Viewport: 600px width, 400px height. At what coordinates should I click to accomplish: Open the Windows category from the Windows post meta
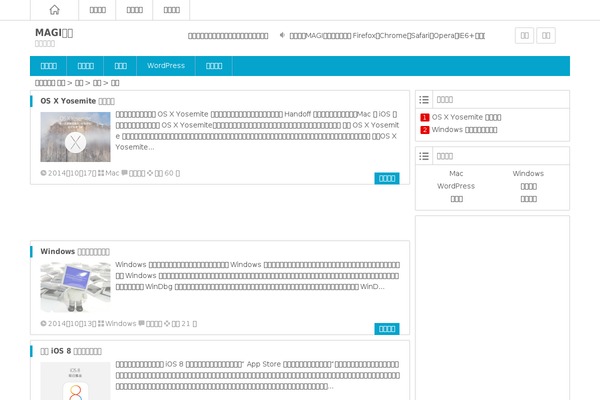pos(121,323)
